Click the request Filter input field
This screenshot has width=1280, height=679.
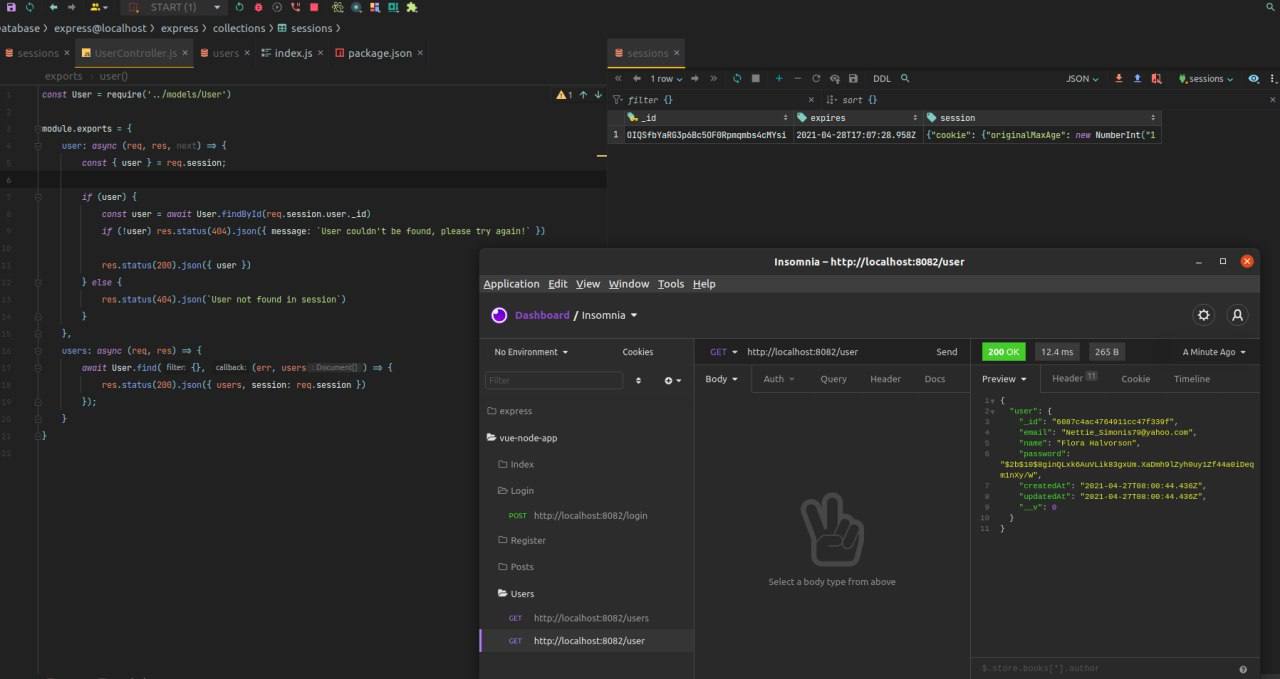553,380
